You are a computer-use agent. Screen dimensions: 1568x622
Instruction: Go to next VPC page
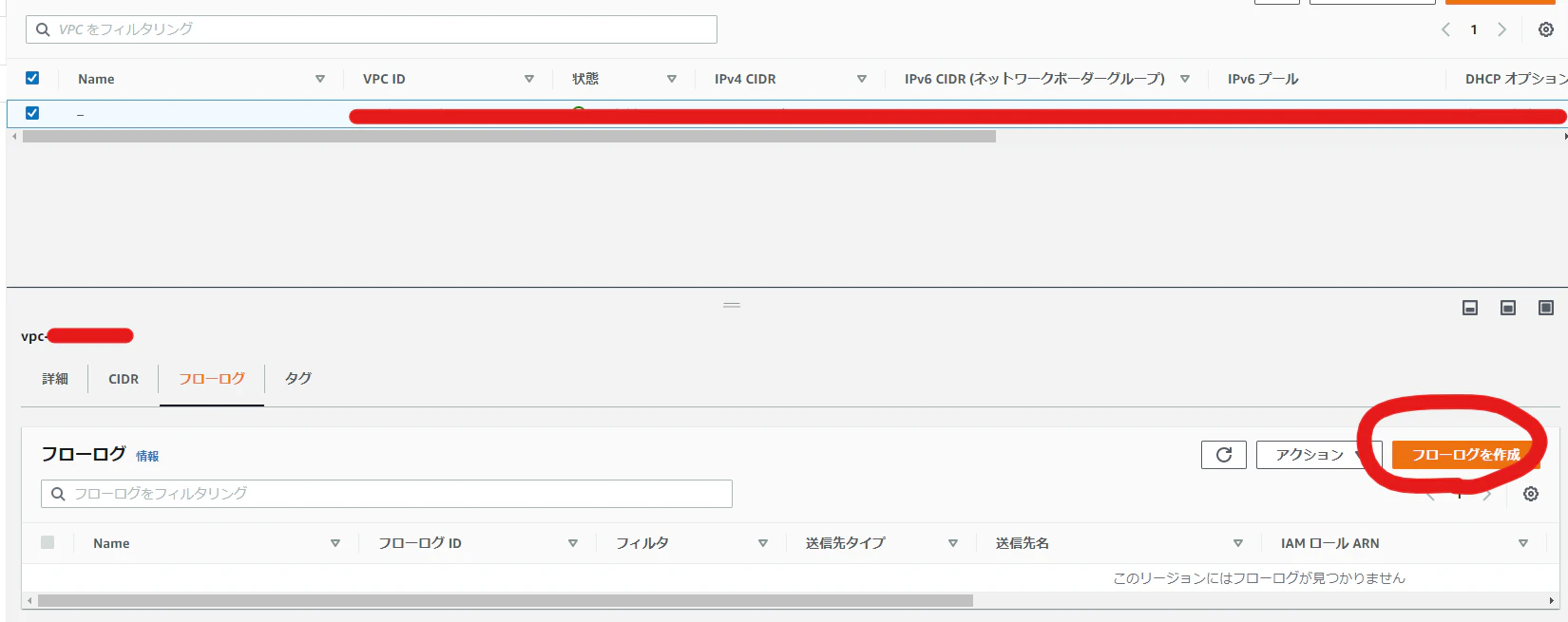click(x=1502, y=29)
